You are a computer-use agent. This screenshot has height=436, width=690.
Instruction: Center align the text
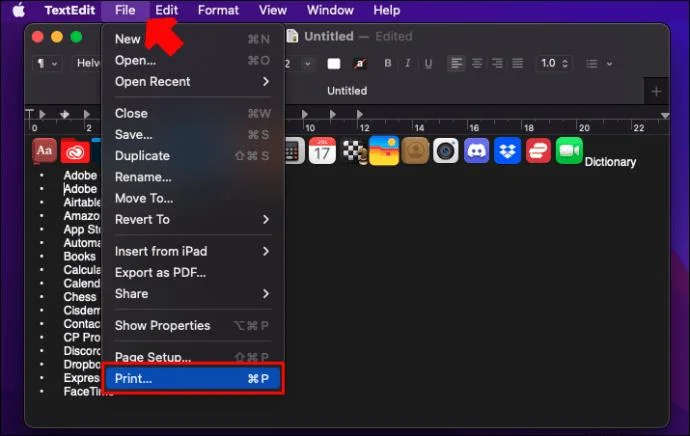[477, 63]
